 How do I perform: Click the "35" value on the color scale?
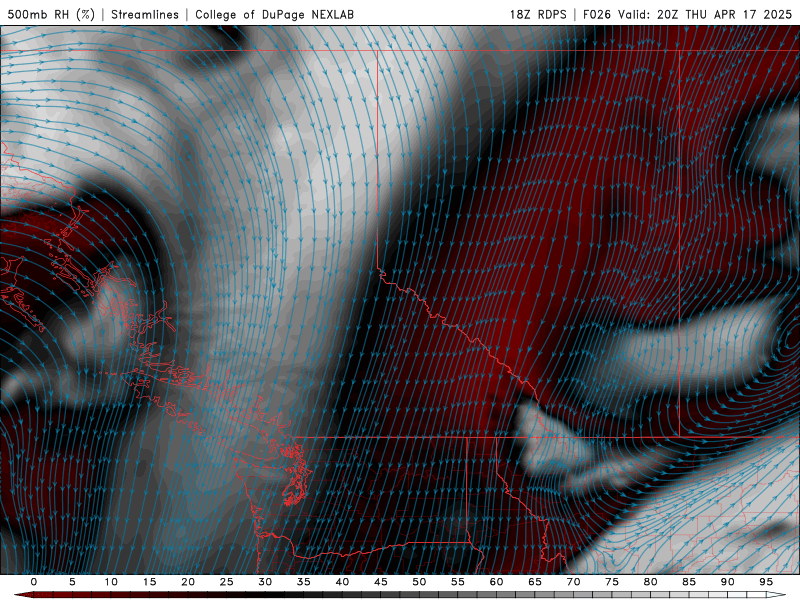click(304, 582)
